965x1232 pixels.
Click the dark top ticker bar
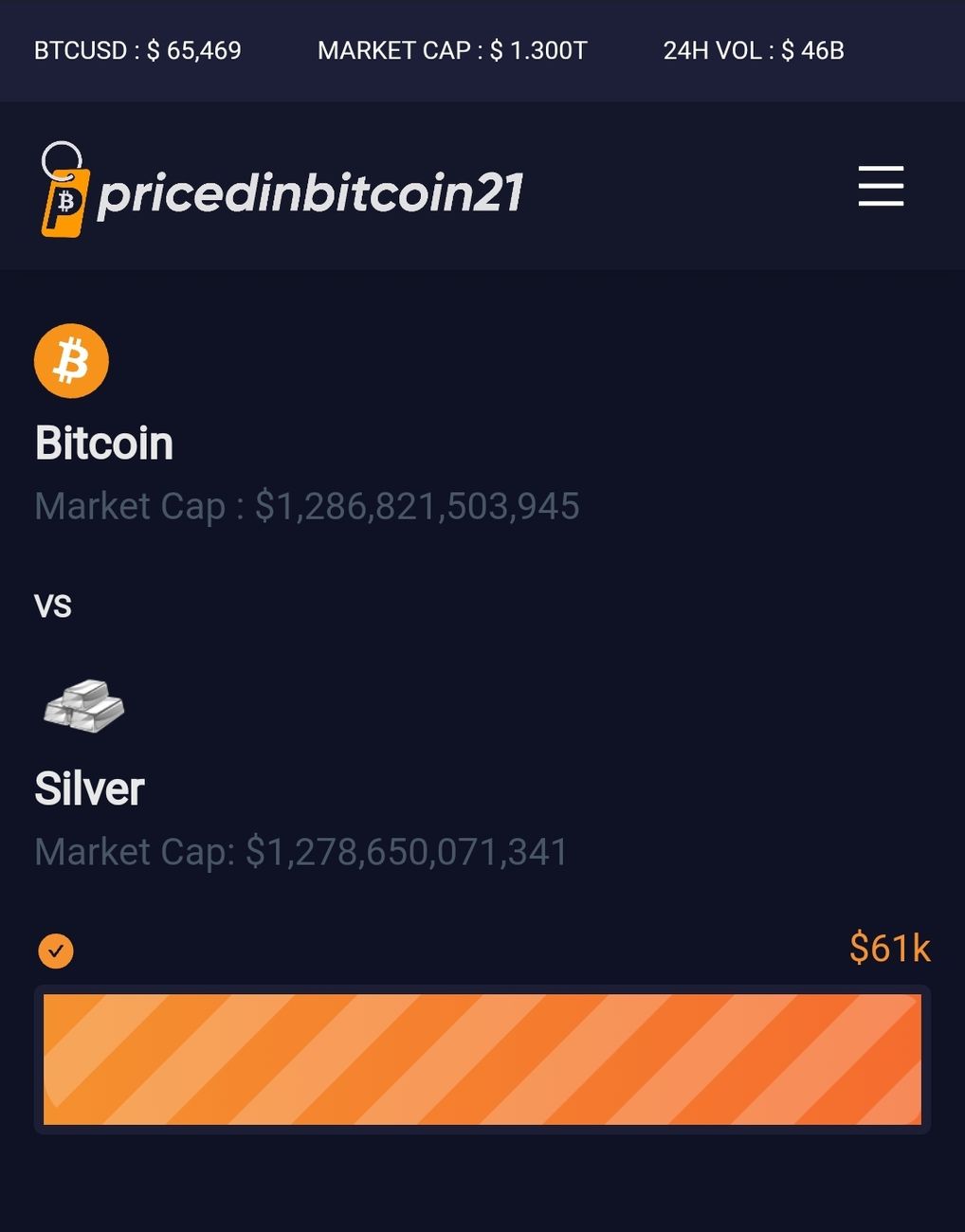coord(482,50)
